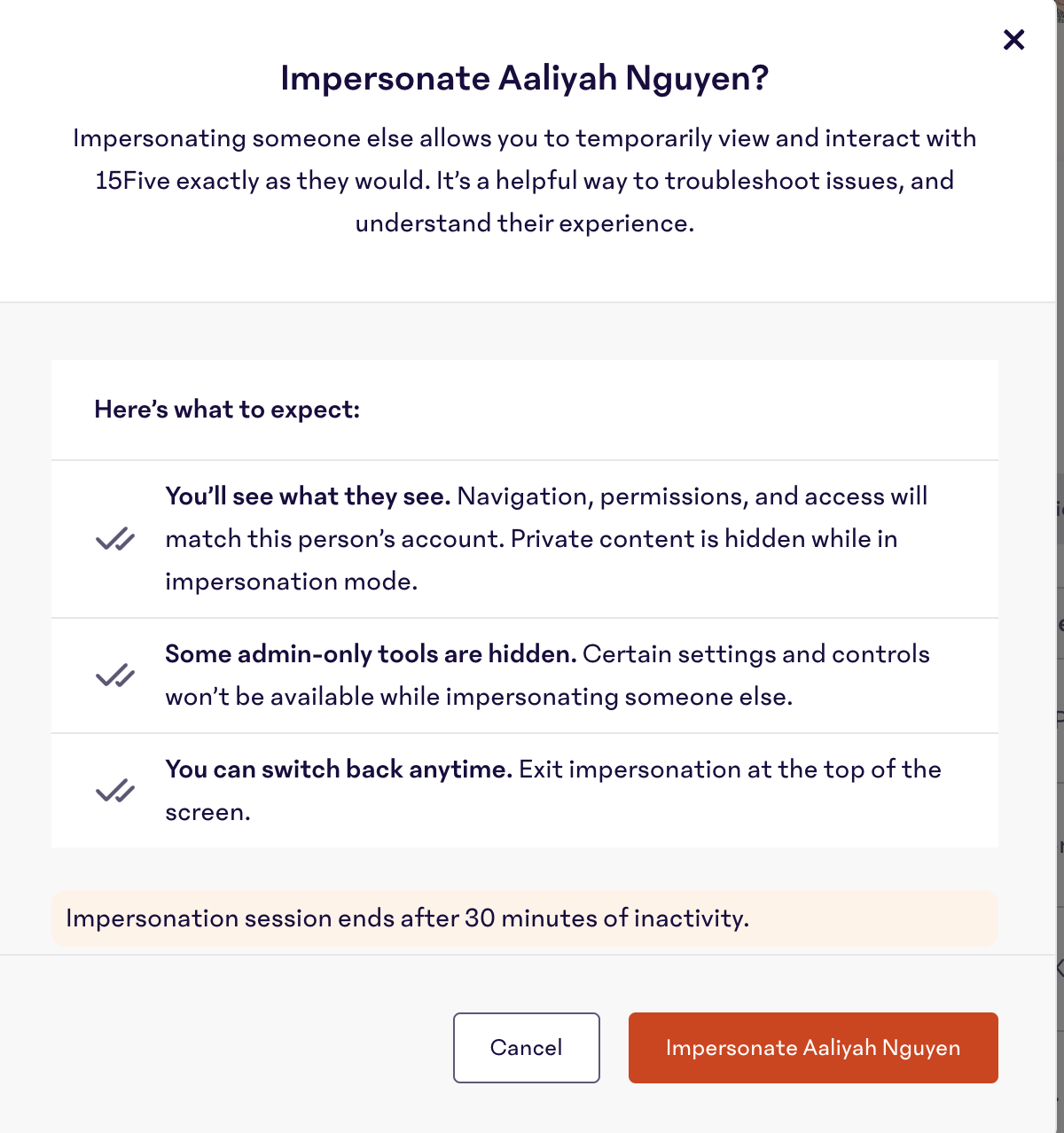Click the bold text "You'll see what they see."
Viewport: 1064px width, 1133px height.
tap(308, 496)
